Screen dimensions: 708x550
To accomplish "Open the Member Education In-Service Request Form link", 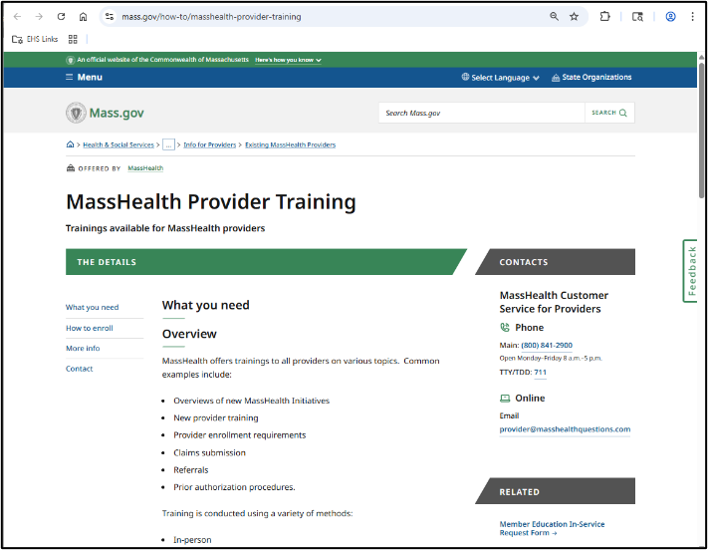I will pos(552,528).
